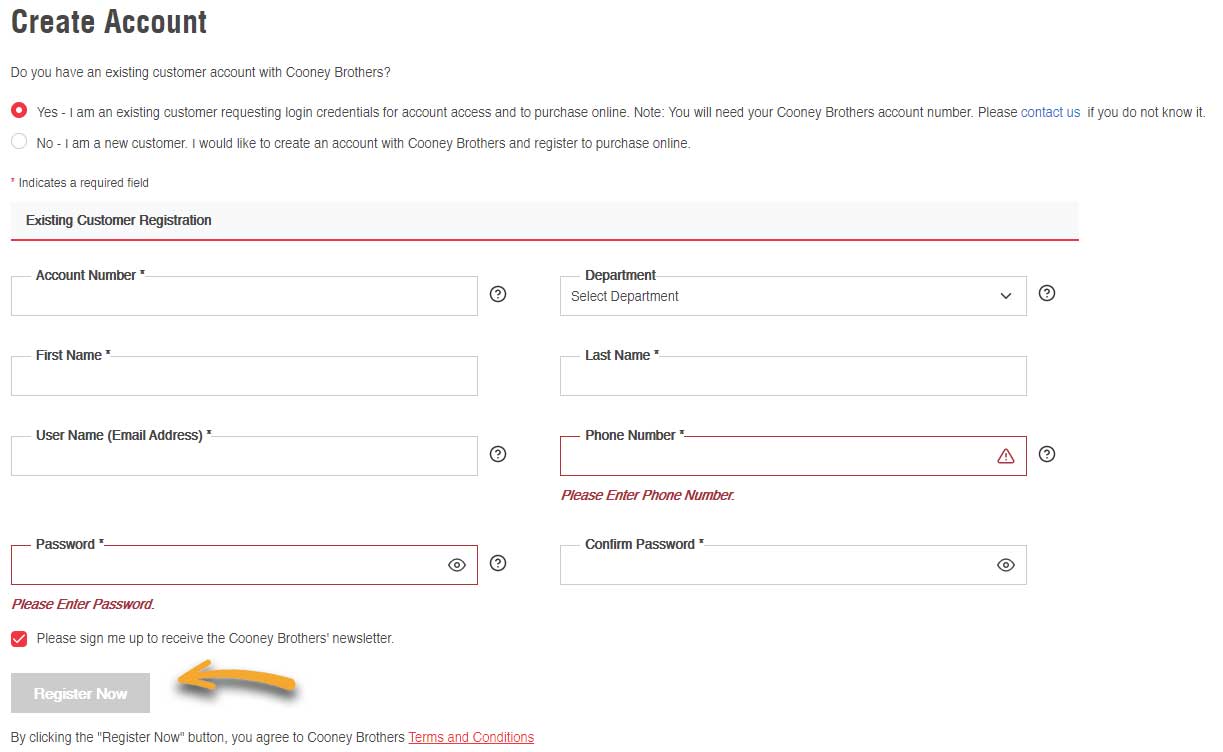This screenshot has width=1223, height=752.
Task: Focus the Last Name input box
Action: 793,375
